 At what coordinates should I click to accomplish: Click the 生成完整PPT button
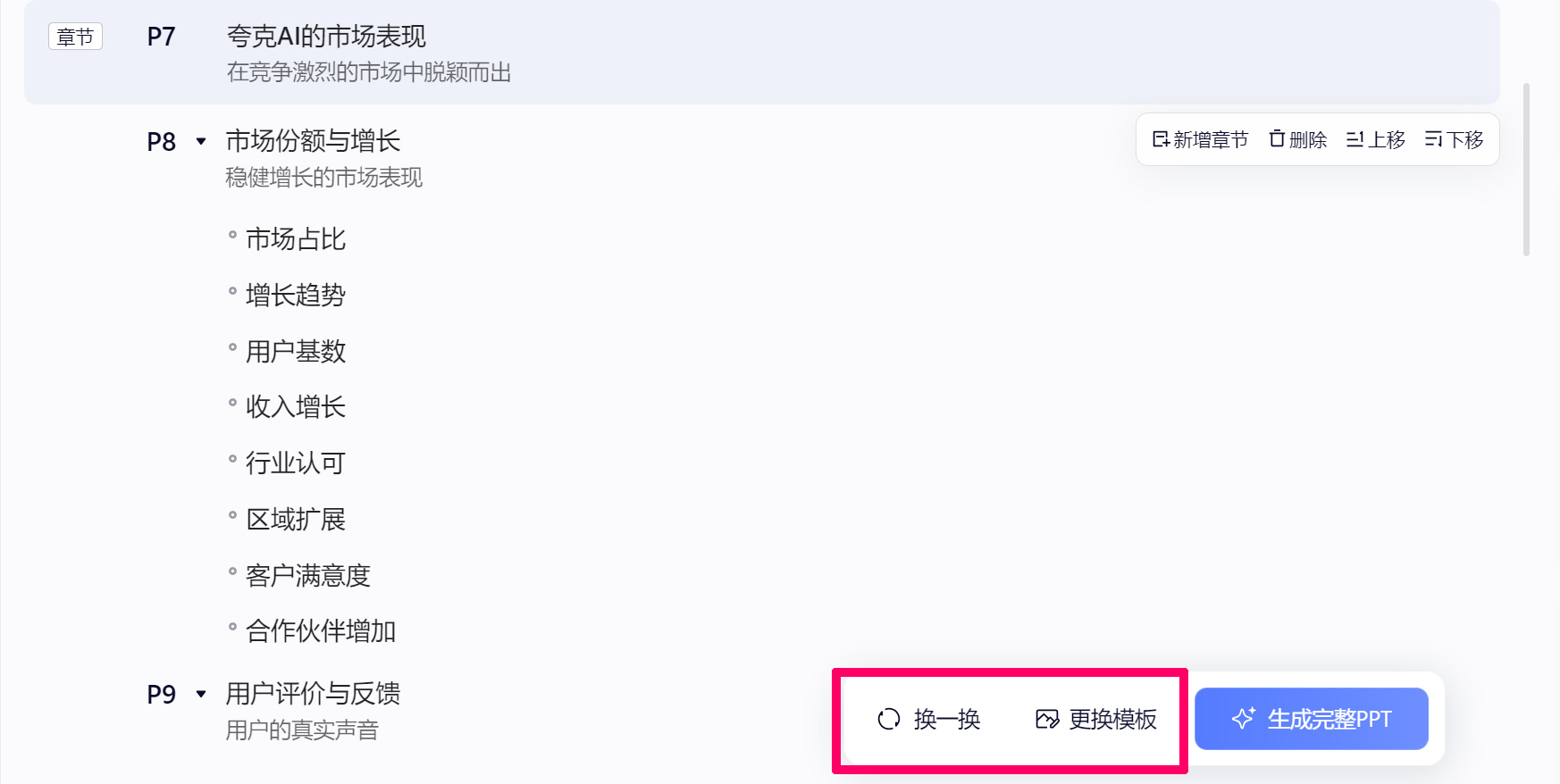(1311, 719)
